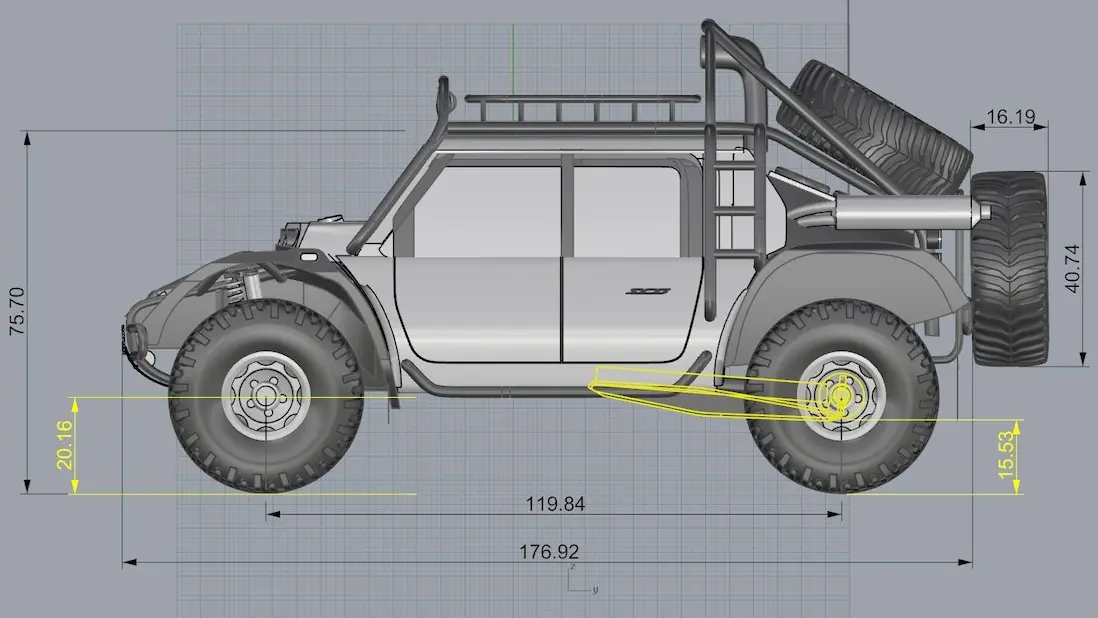Click the rear door badge emblem
Viewport: 1098px width, 618px height.
coord(648,291)
